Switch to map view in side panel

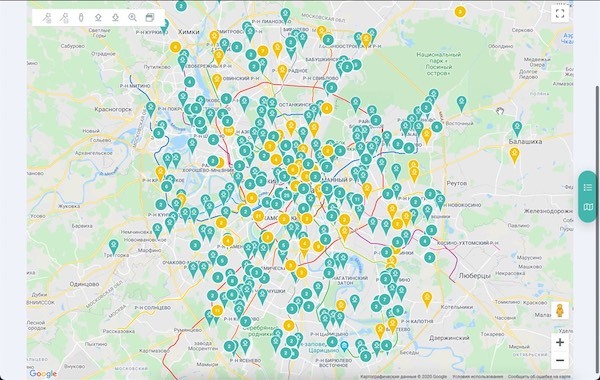588,207
